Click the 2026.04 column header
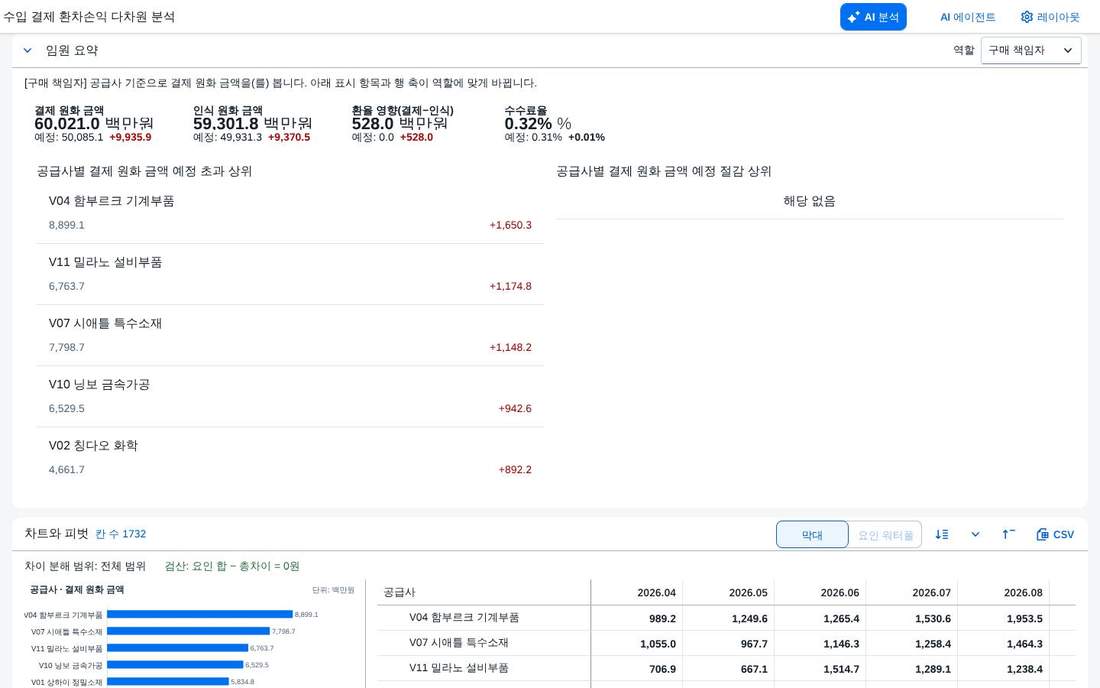The width and height of the screenshot is (1100, 688). [x=657, y=593]
